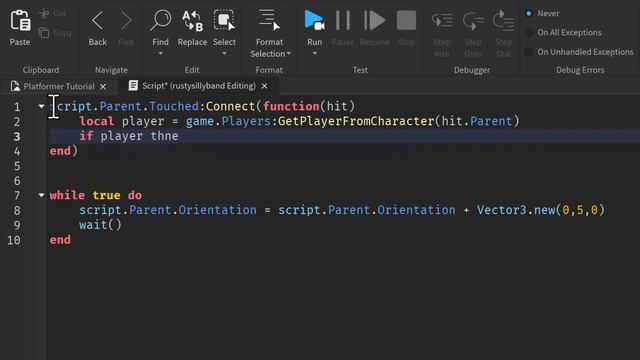The width and height of the screenshot is (640, 360).
Task: Click the Cut scissors icon
Action: click(x=44, y=13)
